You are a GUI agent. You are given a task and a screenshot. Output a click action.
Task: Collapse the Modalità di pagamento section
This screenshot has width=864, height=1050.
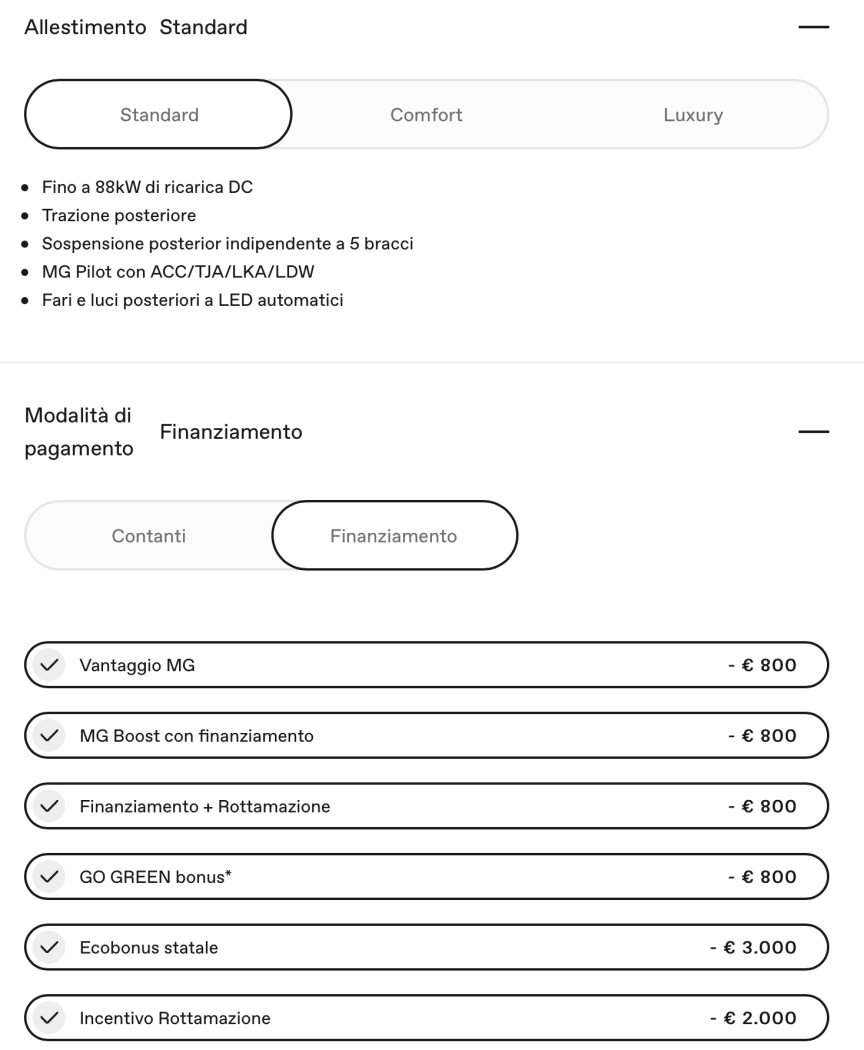click(x=814, y=432)
